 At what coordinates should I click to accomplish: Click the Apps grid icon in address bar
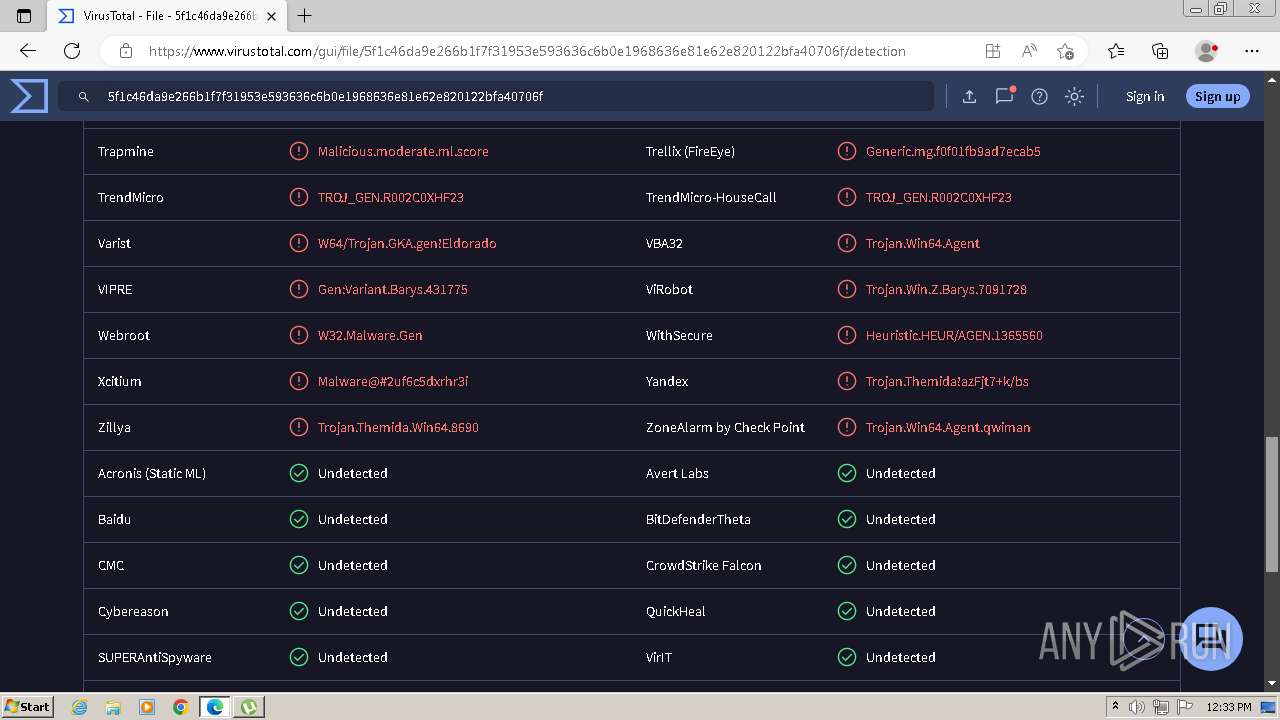(x=993, y=51)
